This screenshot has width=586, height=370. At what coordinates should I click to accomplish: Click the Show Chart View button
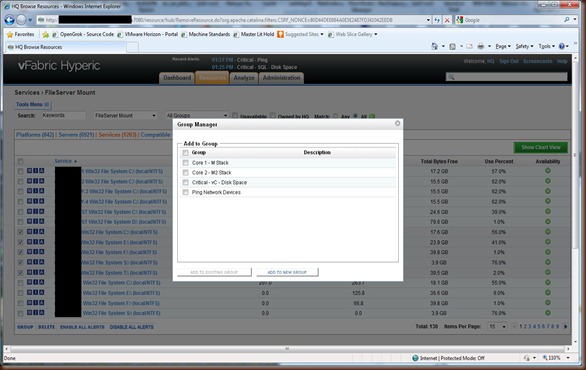click(x=541, y=147)
